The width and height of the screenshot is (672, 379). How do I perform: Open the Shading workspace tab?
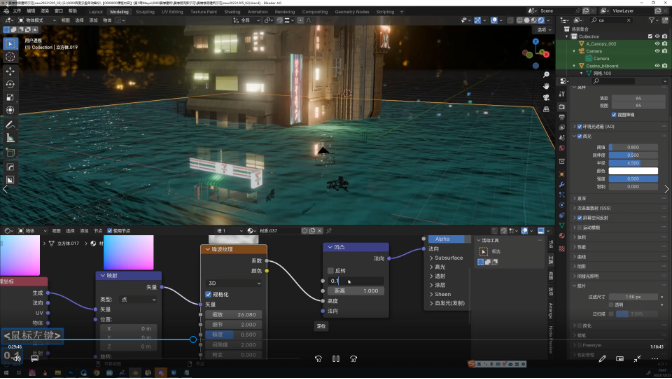click(x=232, y=12)
